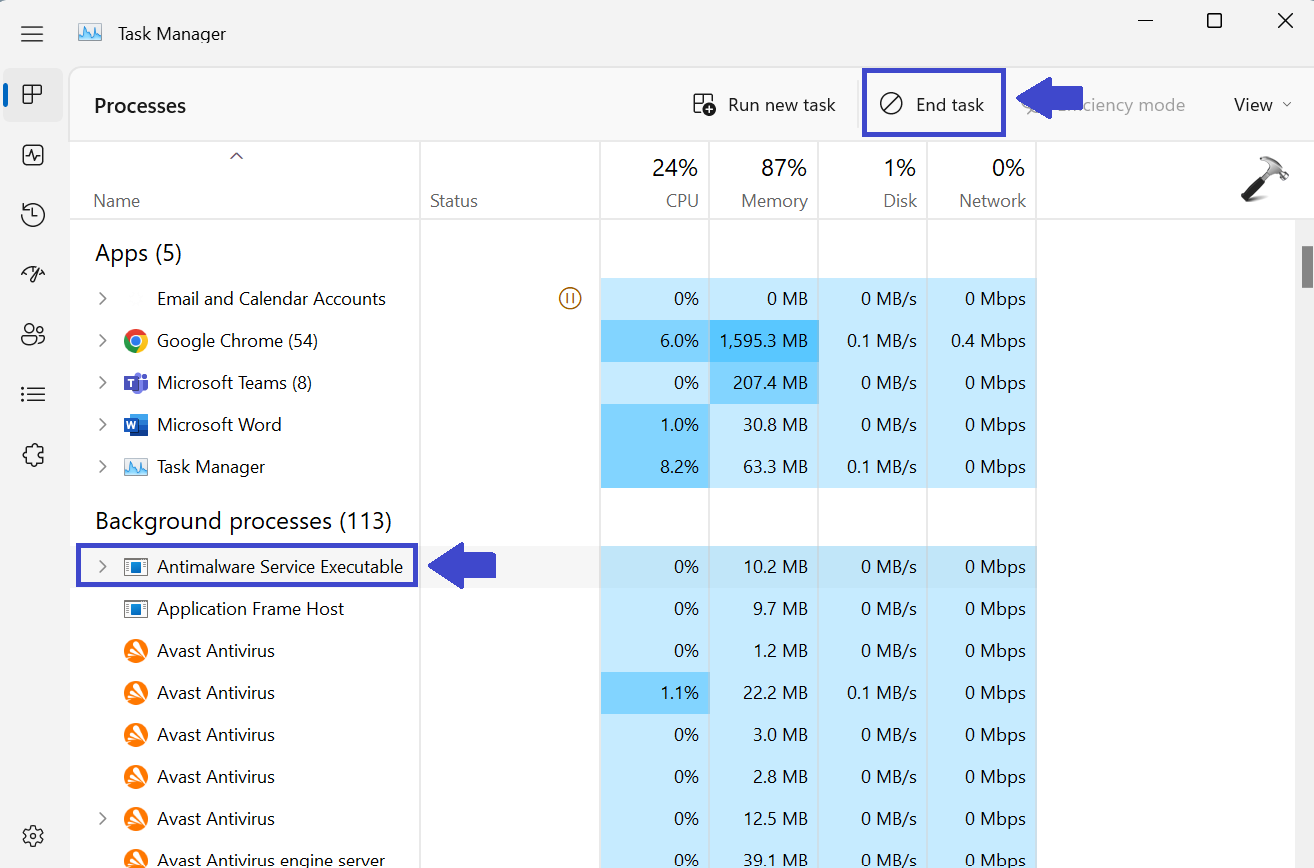Screen dimensions: 1314x868
Task: Expand the Microsoft Teams process group
Action: (x=102, y=383)
